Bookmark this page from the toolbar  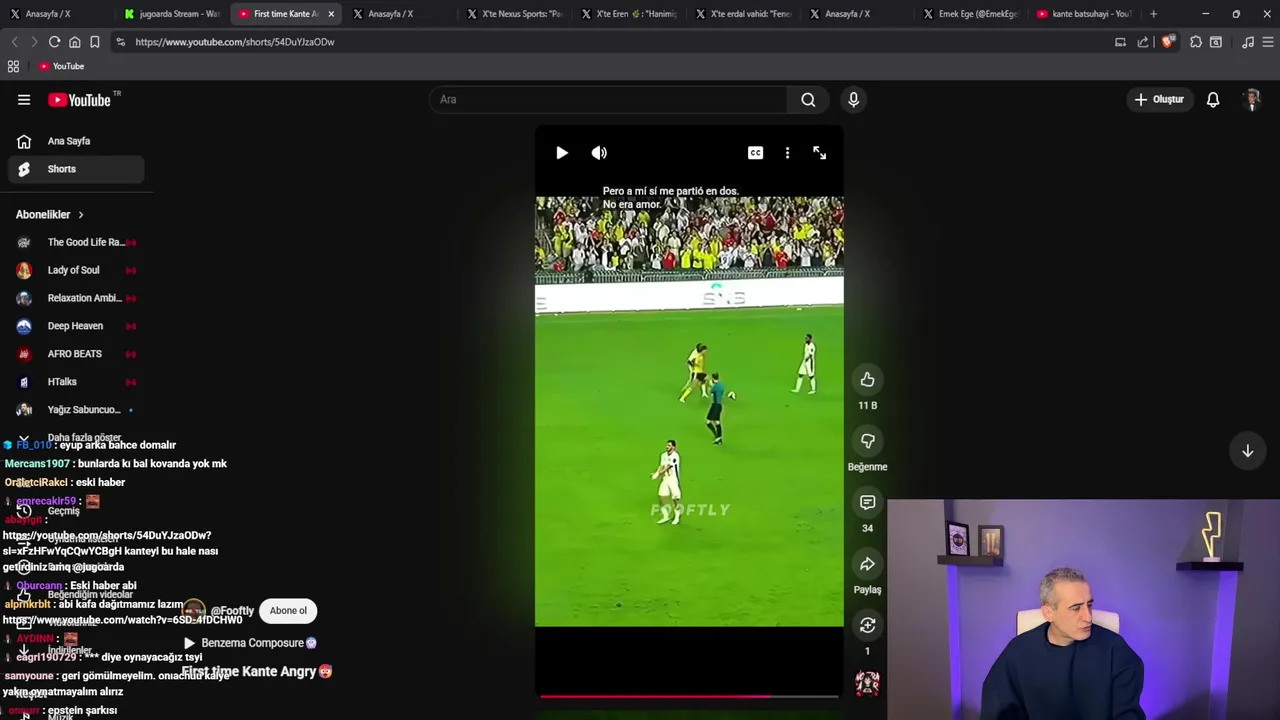[x=94, y=42]
